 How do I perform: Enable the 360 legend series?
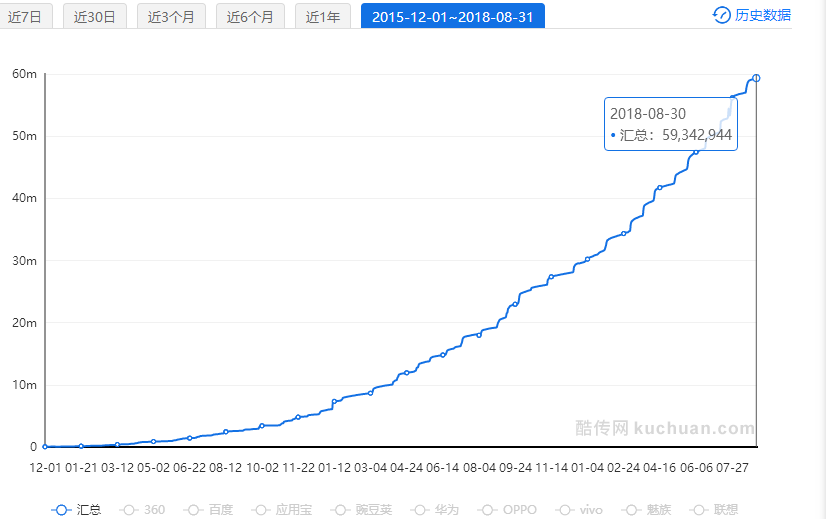[143, 509]
